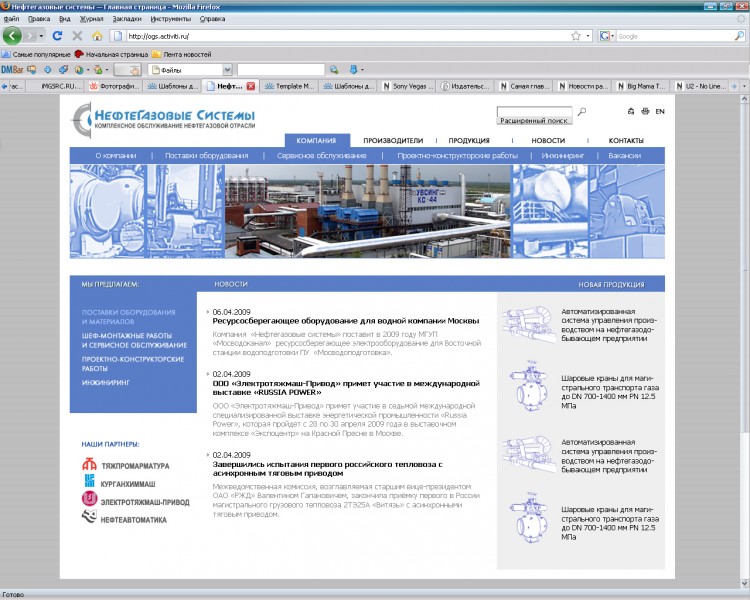
Task: Click the Расширенный поиск button
Action: (x=534, y=121)
